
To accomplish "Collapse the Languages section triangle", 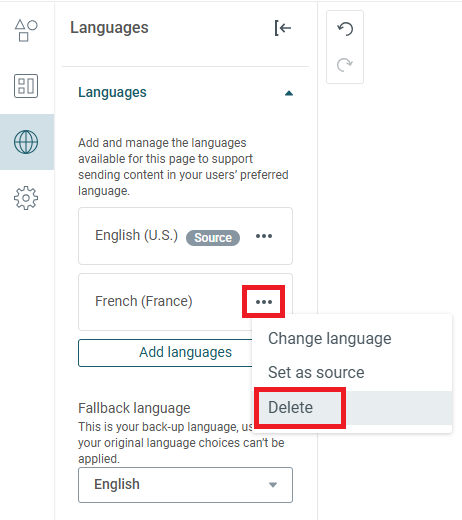I will pos(289,93).
